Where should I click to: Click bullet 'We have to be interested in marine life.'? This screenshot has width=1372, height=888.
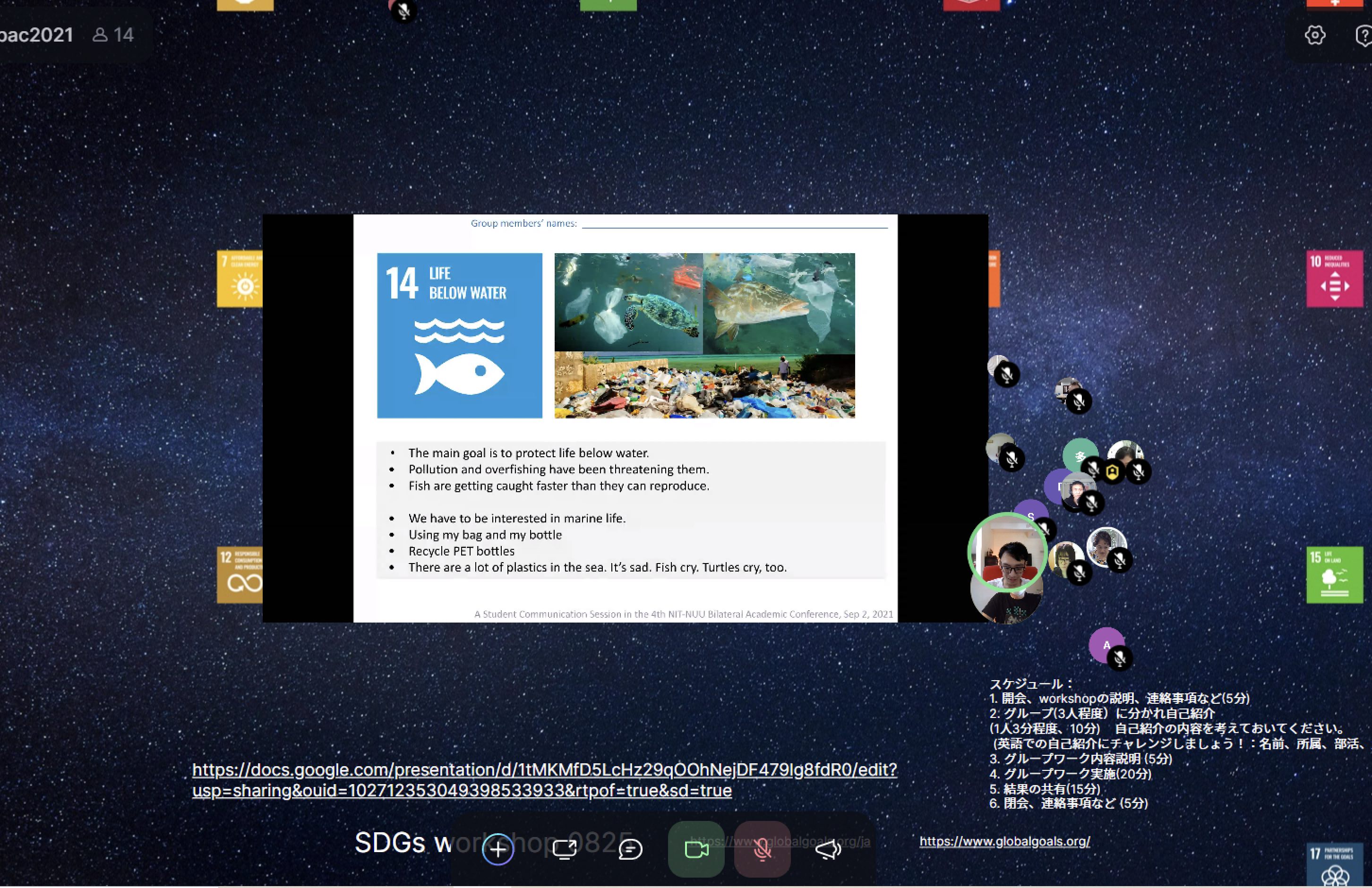517,518
